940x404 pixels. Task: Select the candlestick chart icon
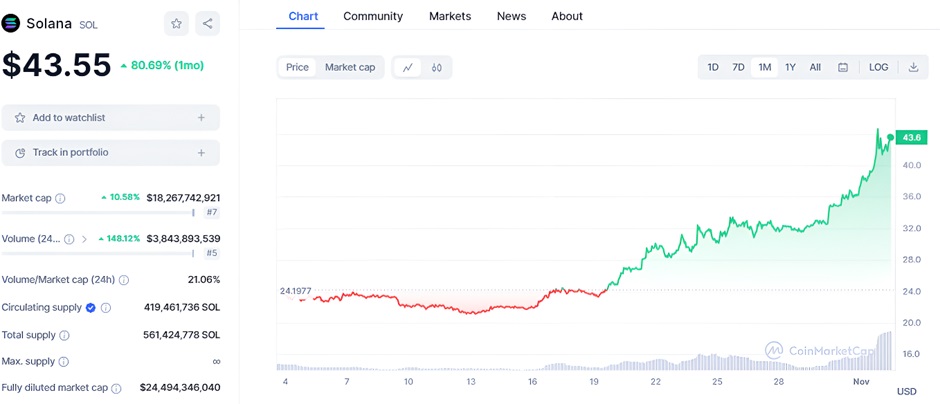coord(437,67)
